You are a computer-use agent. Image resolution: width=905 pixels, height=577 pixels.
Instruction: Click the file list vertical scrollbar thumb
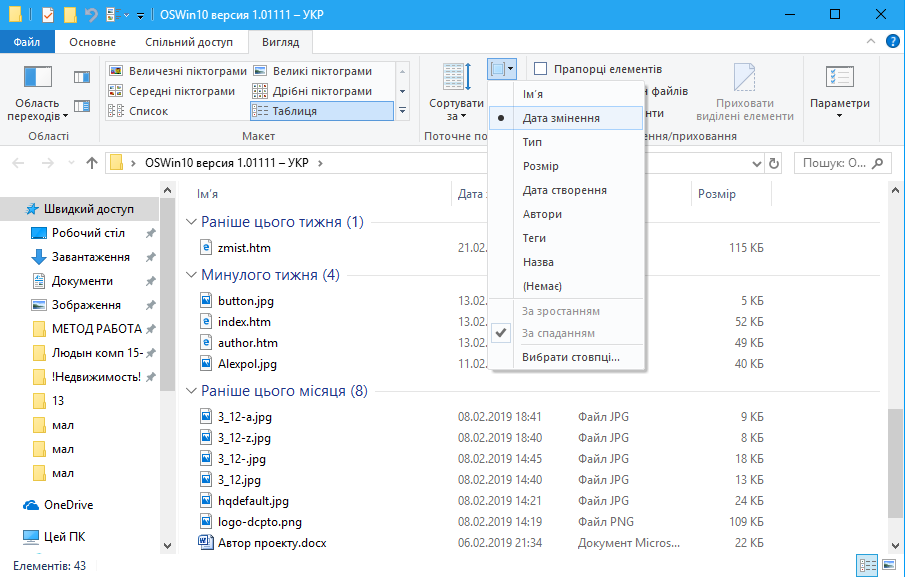(x=895, y=463)
